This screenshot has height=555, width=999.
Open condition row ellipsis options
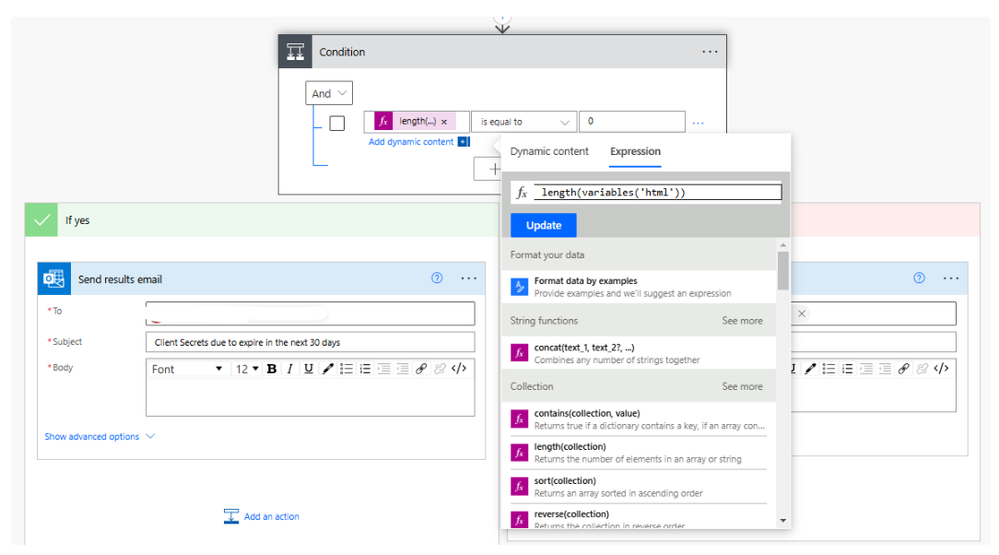[x=698, y=122]
